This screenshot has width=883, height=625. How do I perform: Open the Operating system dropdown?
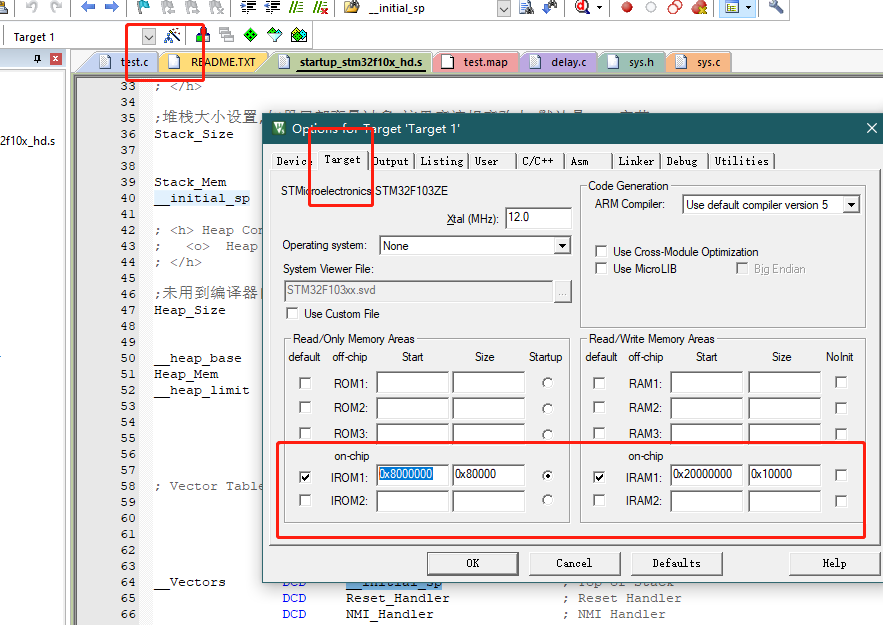(x=562, y=245)
